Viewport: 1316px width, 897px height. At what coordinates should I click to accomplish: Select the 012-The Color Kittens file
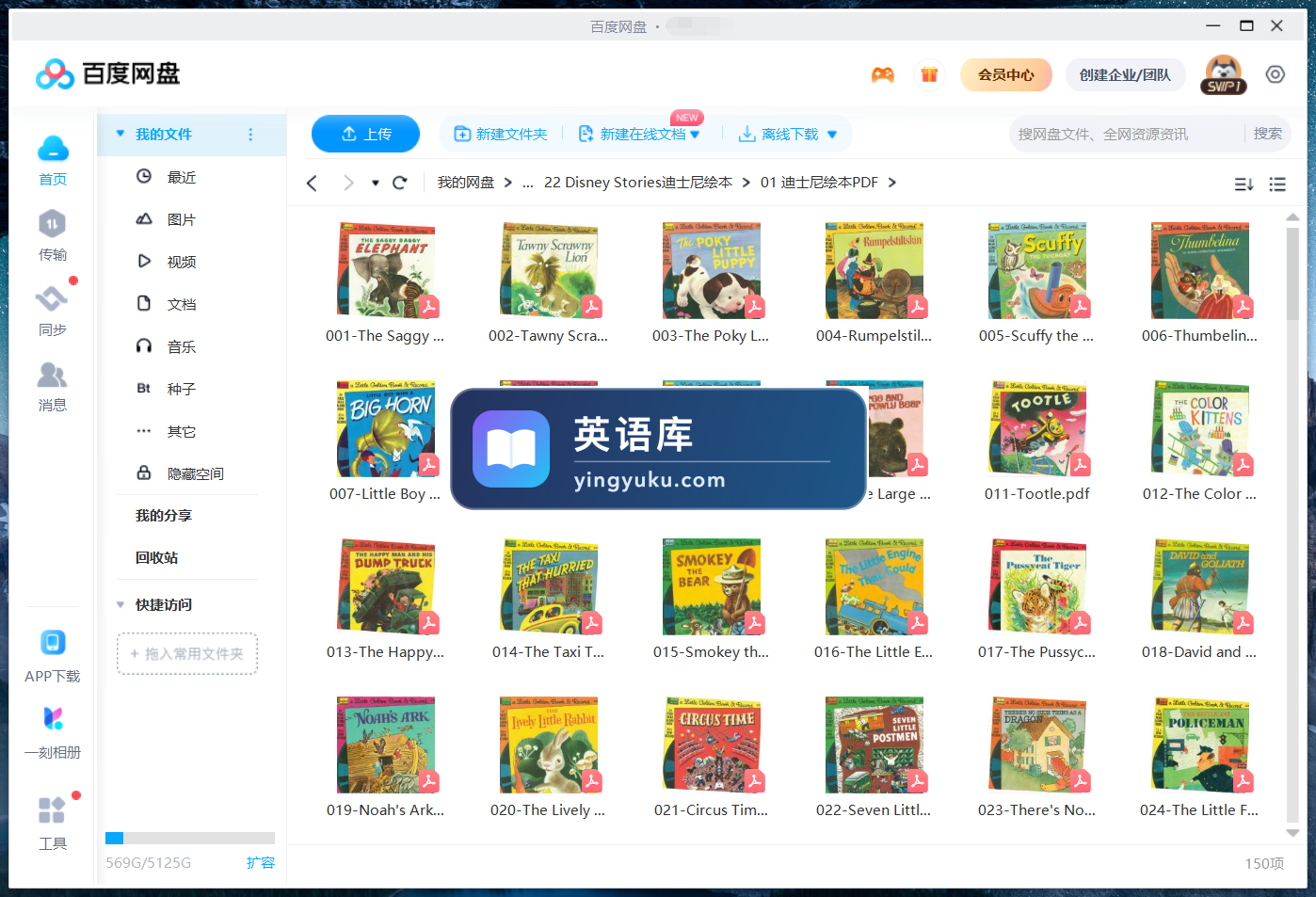pyautogui.click(x=1199, y=441)
